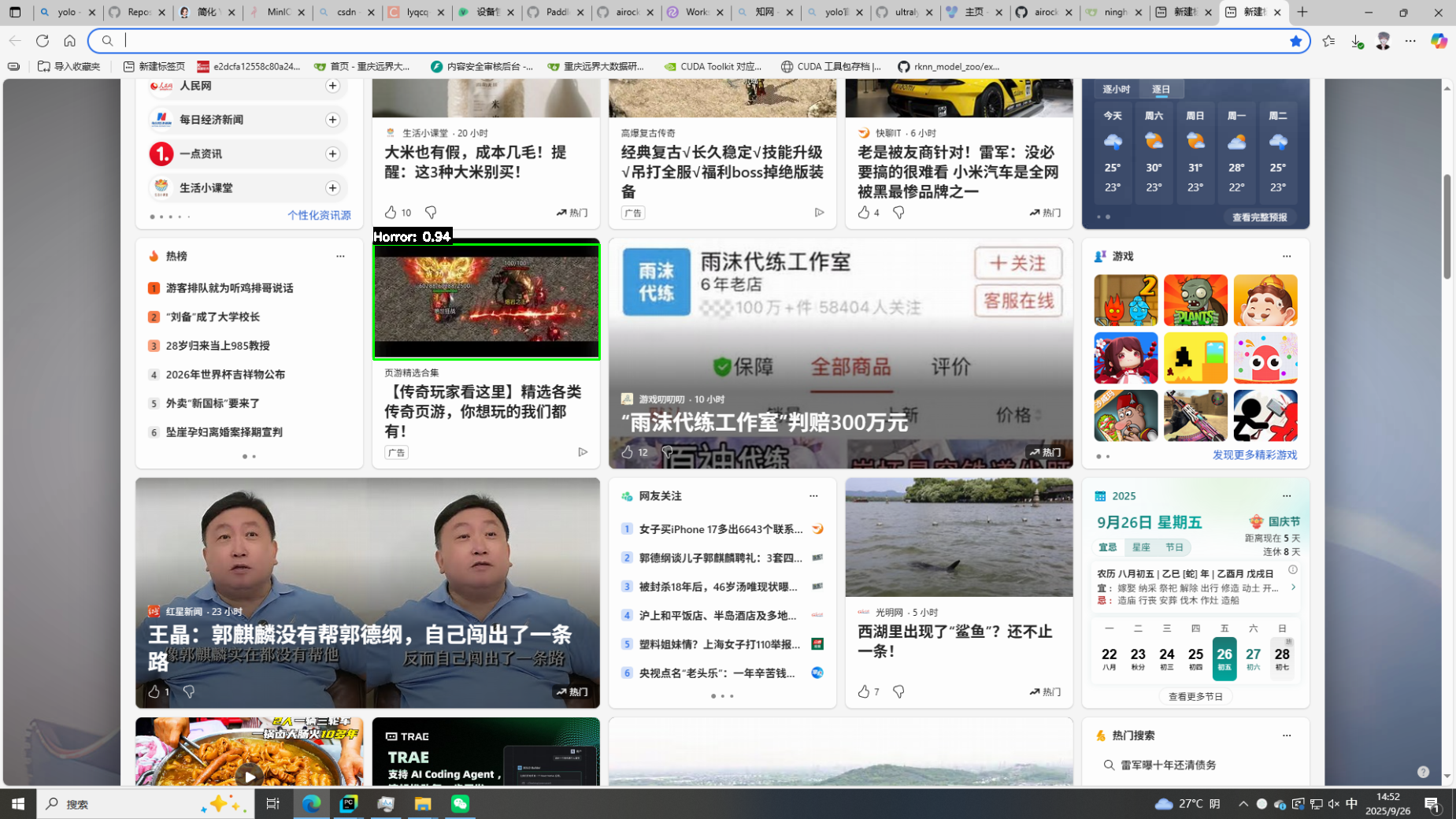Open the 游戏 card more options menu
The image size is (1456, 819).
click(1287, 256)
